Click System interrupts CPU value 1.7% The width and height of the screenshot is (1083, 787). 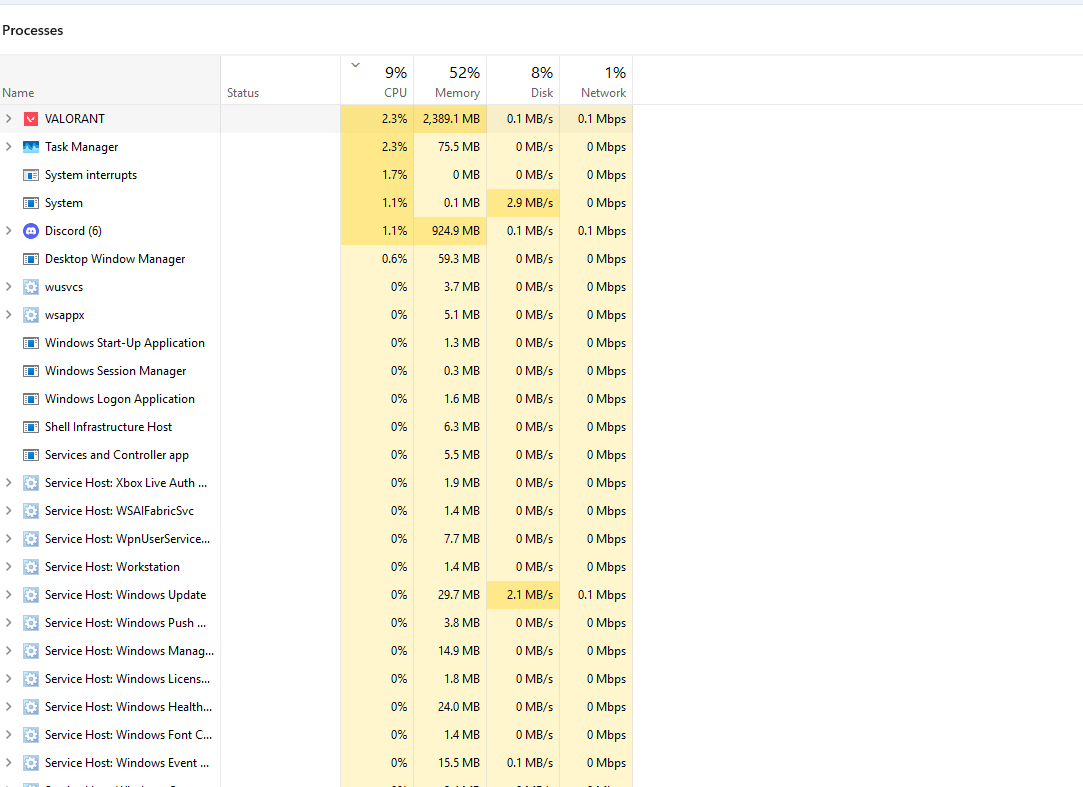coord(394,175)
